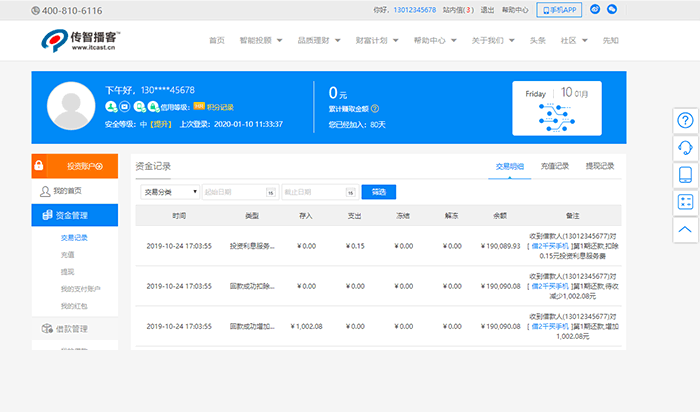700x412 pixels.
Task: Click the Weibo icon in top bar
Action: coord(596,9)
